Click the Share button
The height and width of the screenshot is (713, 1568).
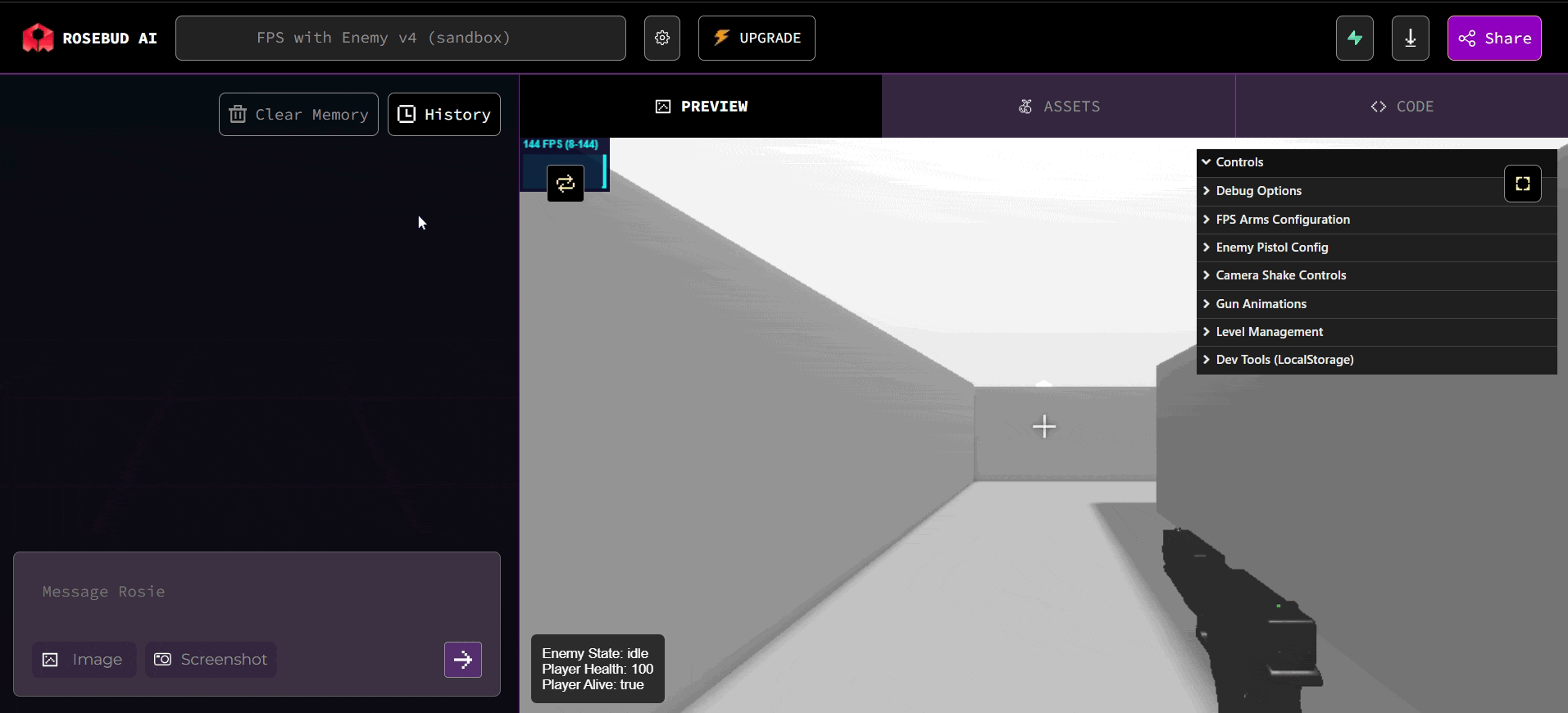[1494, 38]
